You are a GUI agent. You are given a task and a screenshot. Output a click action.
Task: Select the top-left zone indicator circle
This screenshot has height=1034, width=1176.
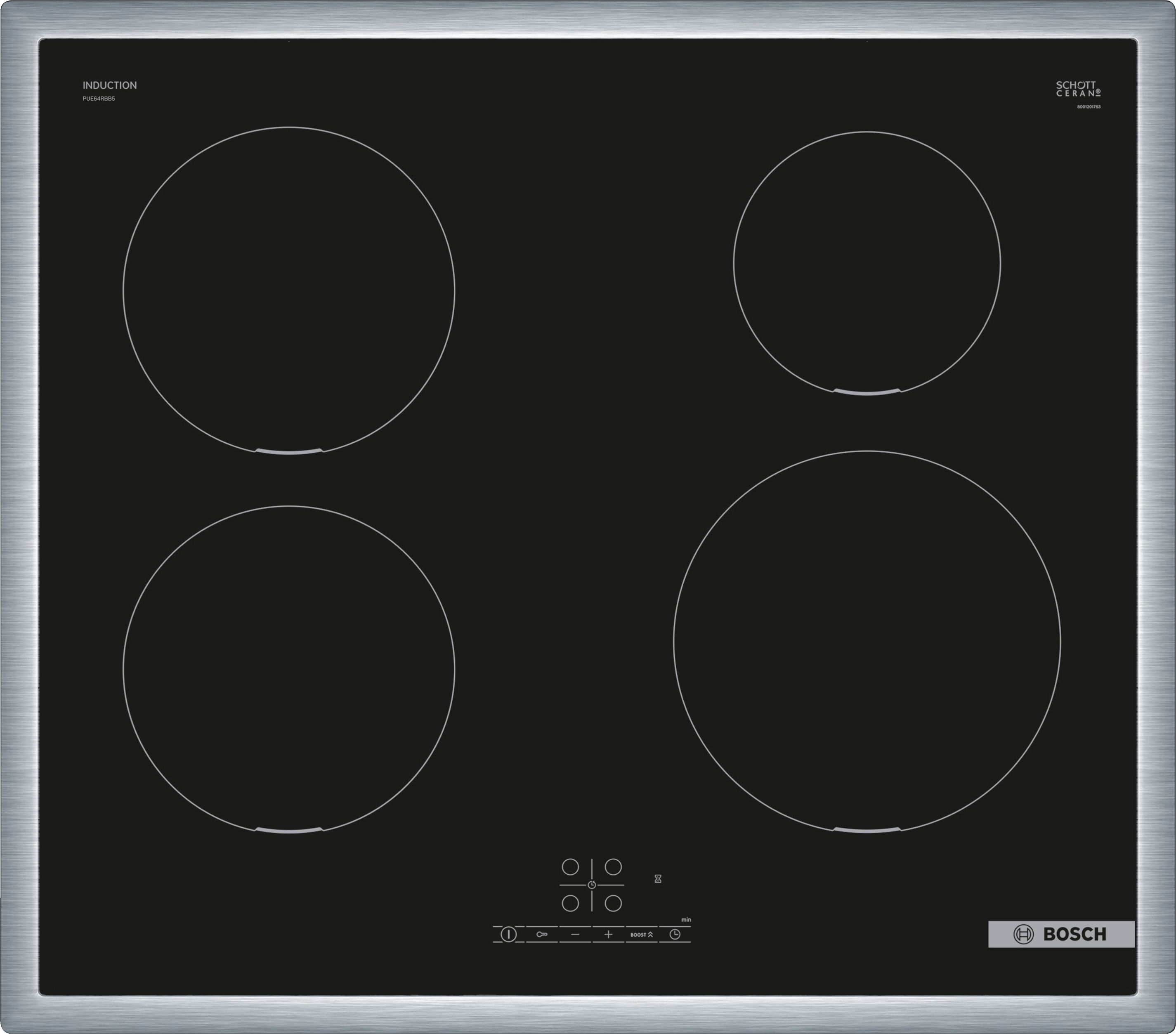pyautogui.click(x=570, y=868)
